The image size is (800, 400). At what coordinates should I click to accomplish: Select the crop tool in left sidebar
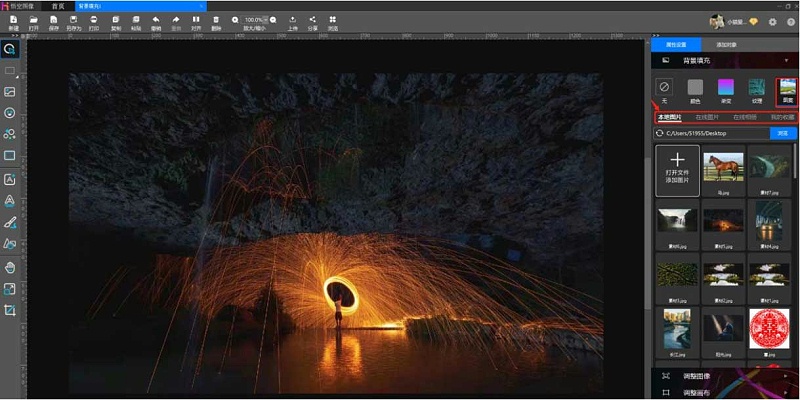tap(10, 311)
